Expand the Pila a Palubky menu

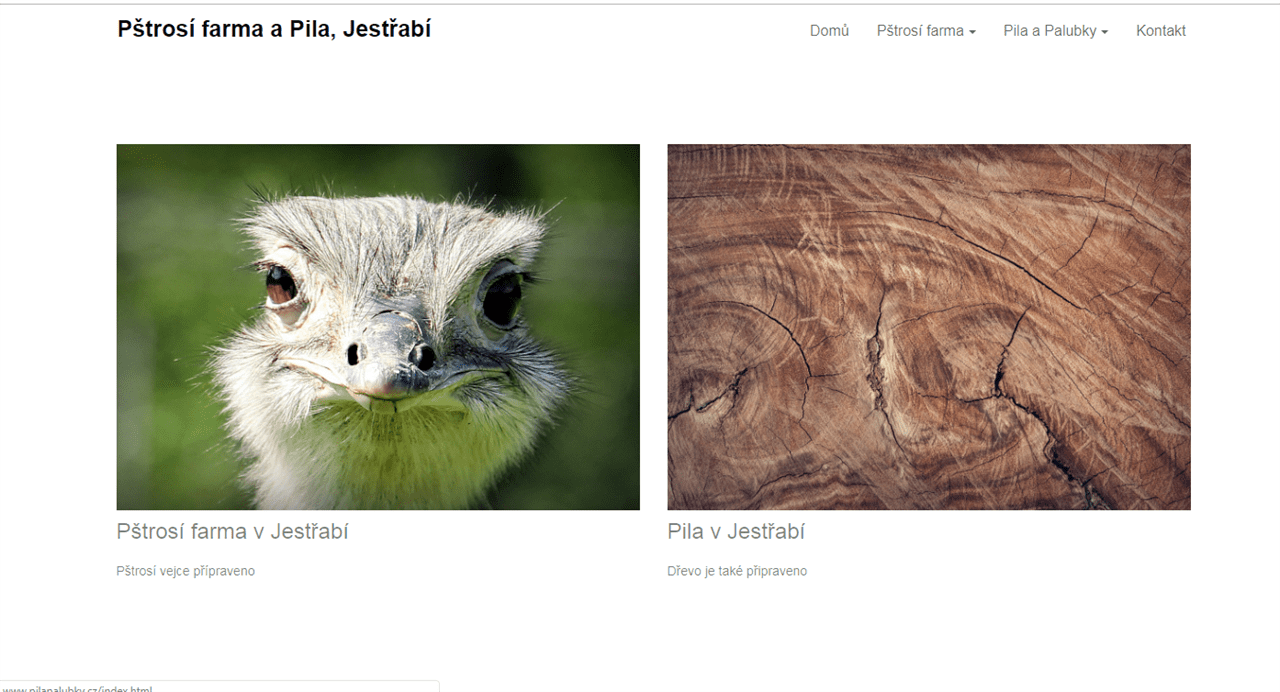(x=1056, y=31)
